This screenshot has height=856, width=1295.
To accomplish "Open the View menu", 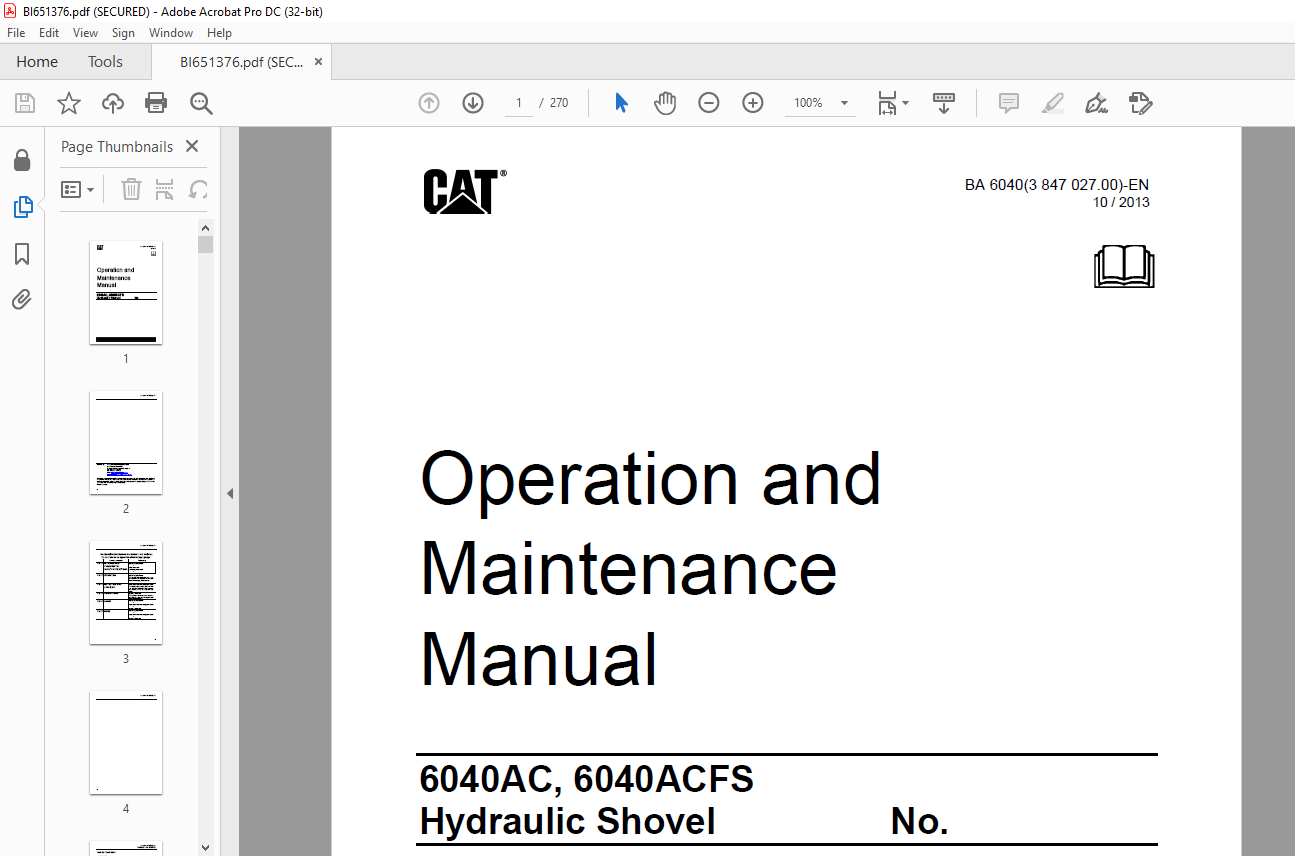I will 85,33.
